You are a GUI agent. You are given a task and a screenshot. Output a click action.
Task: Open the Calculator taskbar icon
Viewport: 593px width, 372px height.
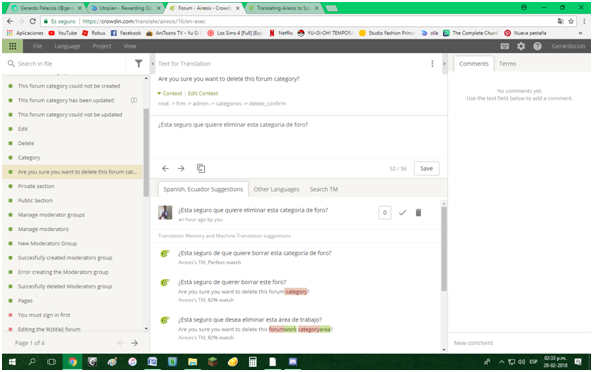[x=253, y=362]
